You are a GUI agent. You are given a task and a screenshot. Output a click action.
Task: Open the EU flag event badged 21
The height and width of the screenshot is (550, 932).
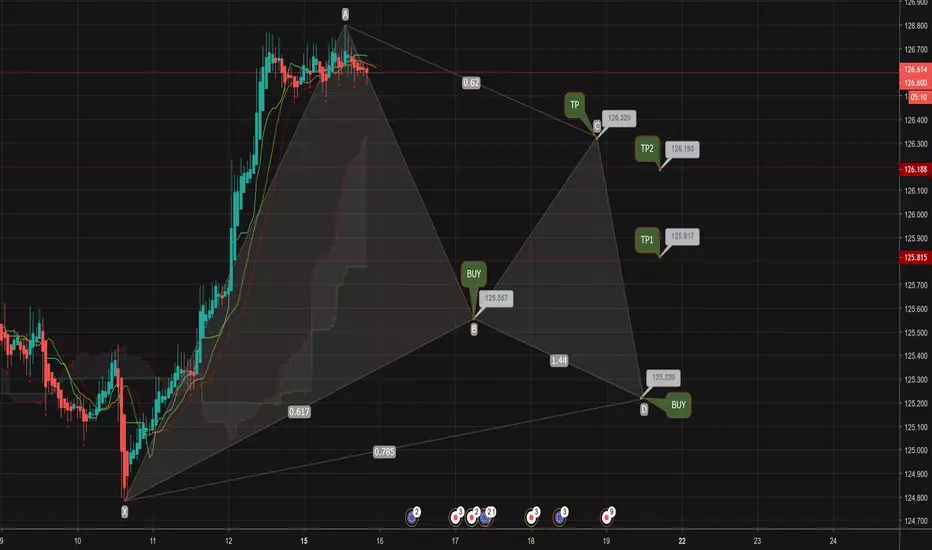point(485,518)
